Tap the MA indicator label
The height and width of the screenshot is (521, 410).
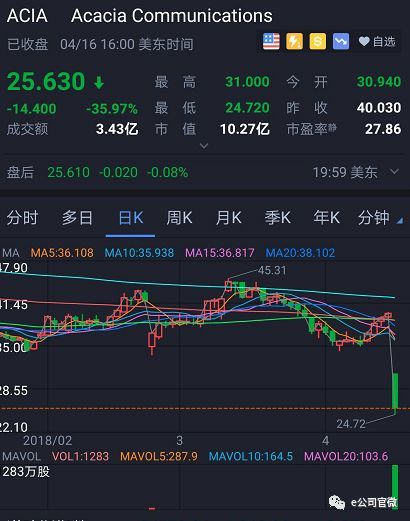click(x=10, y=253)
